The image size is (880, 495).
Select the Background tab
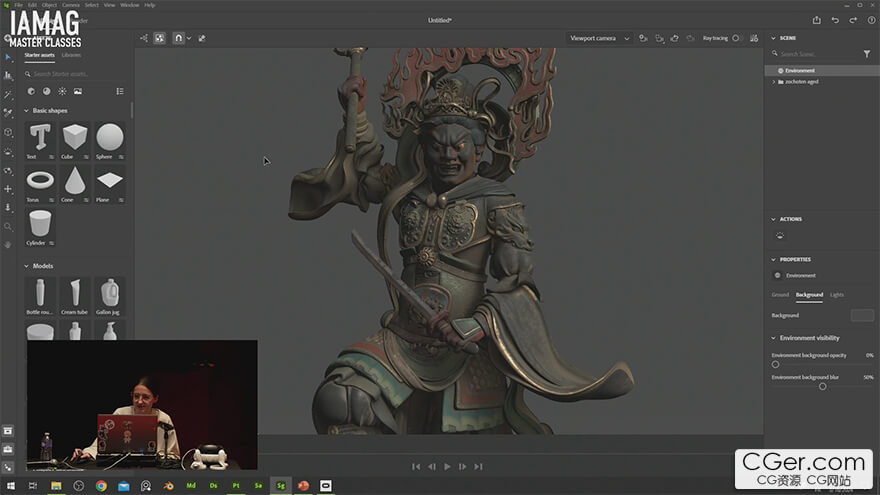(x=809, y=295)
